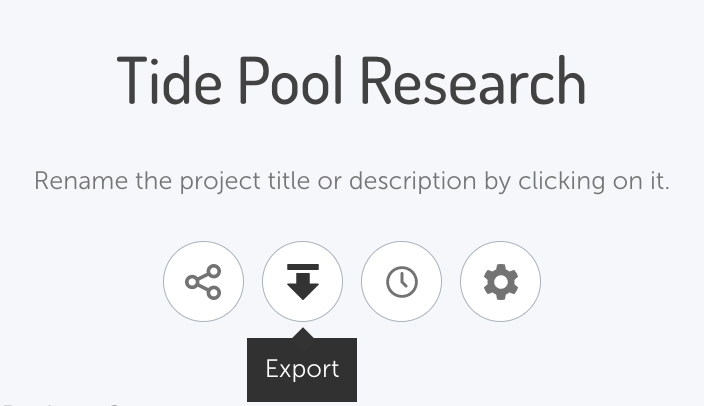
Task: Show history of Tide Pool Research
Action: click(401, 282)
